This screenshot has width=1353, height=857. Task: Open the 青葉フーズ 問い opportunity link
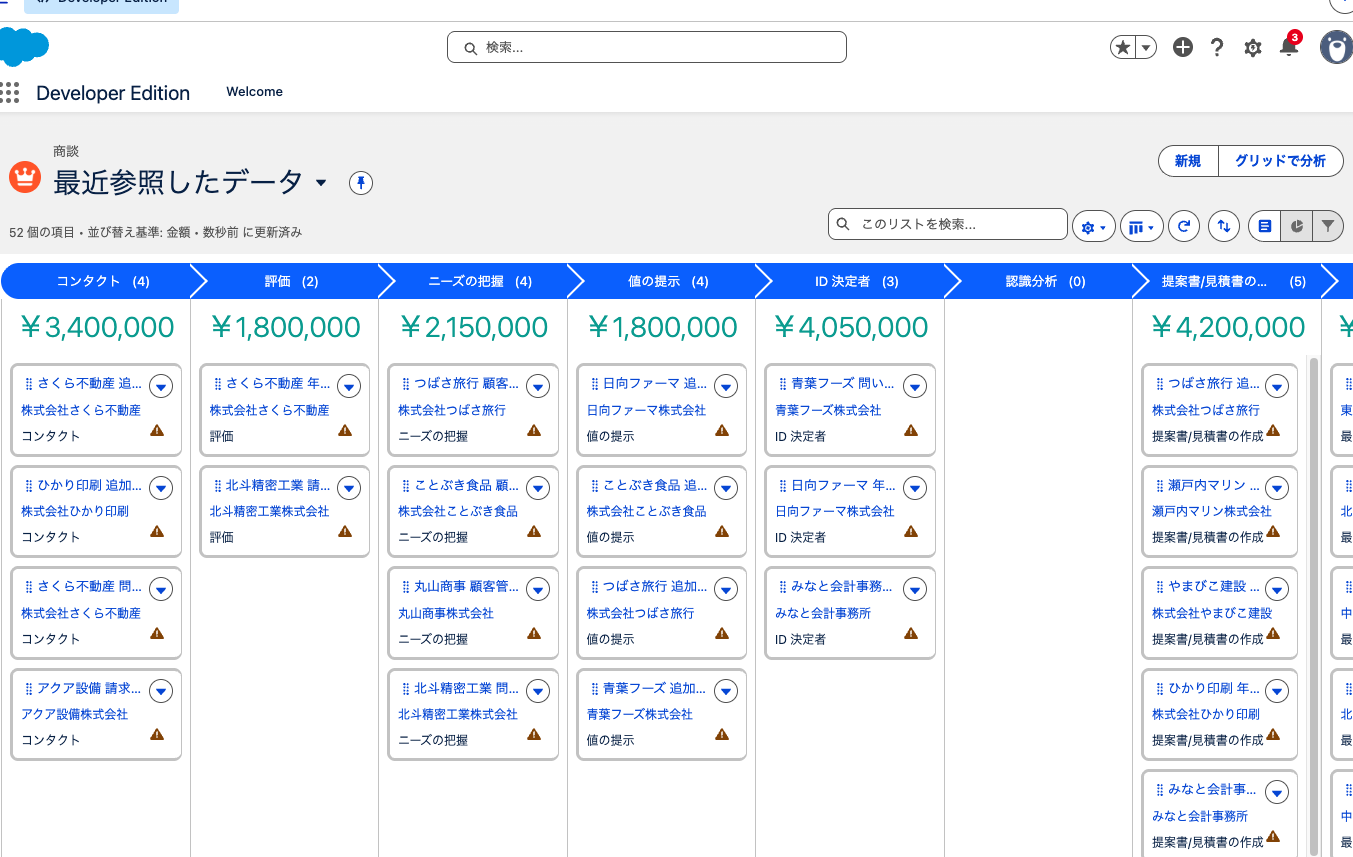[843, 383]
